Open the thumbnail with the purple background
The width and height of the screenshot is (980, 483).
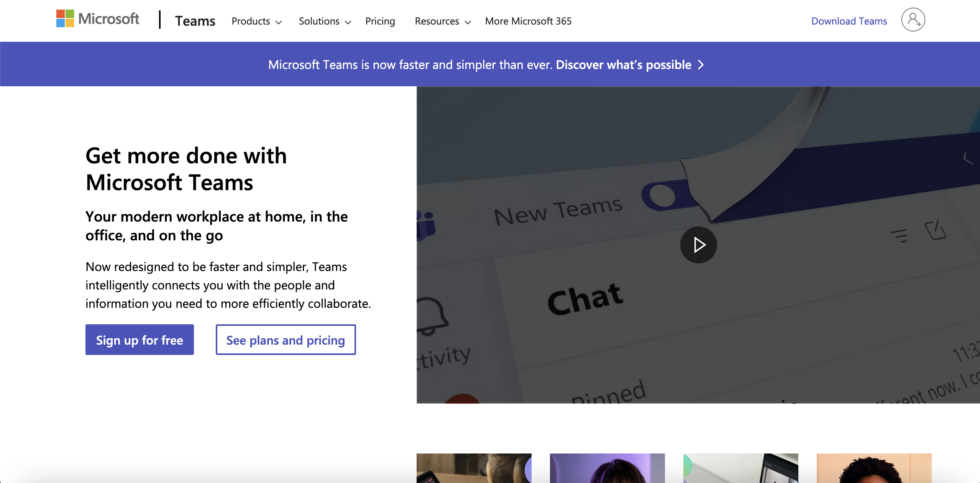pyautogui.click(x=607, y=468)
